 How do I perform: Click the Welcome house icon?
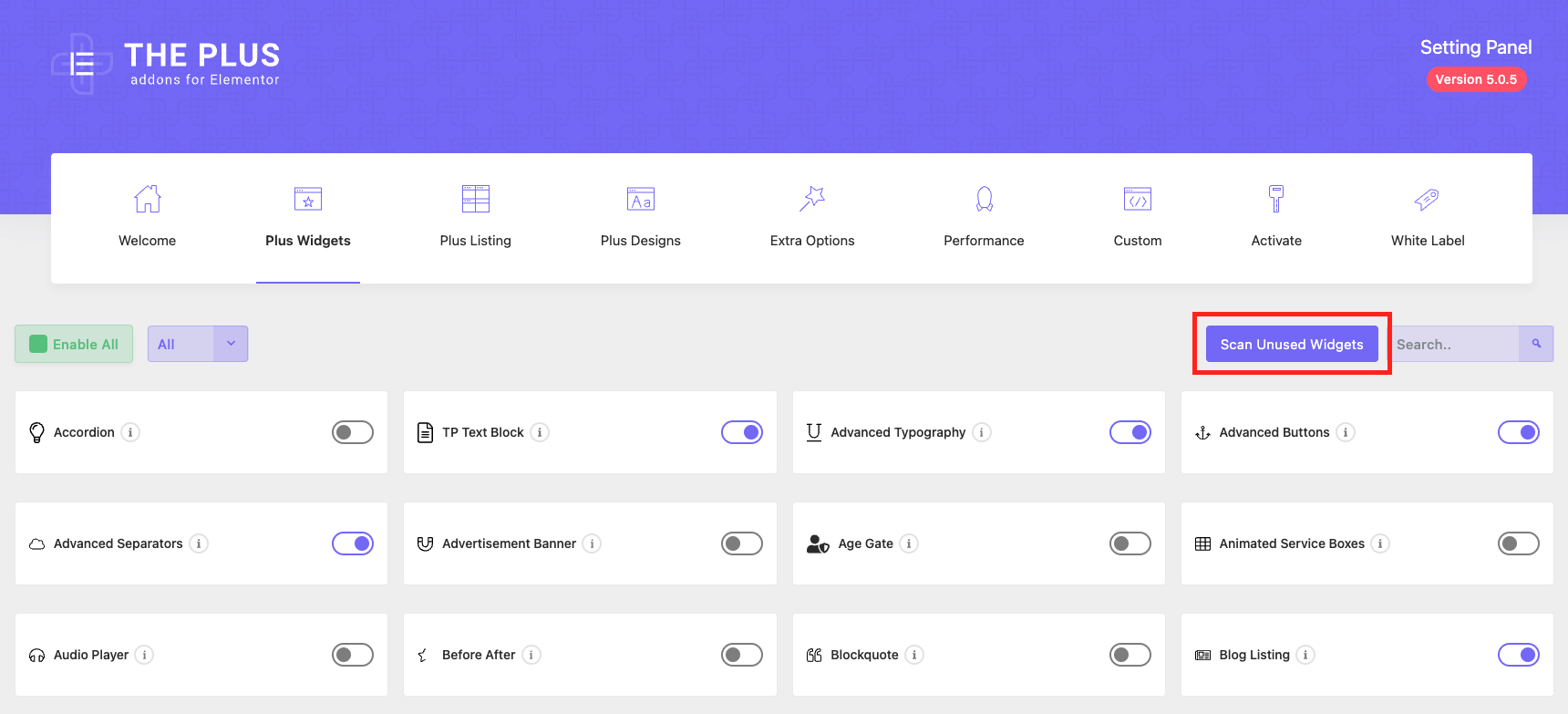click(148, 198)
